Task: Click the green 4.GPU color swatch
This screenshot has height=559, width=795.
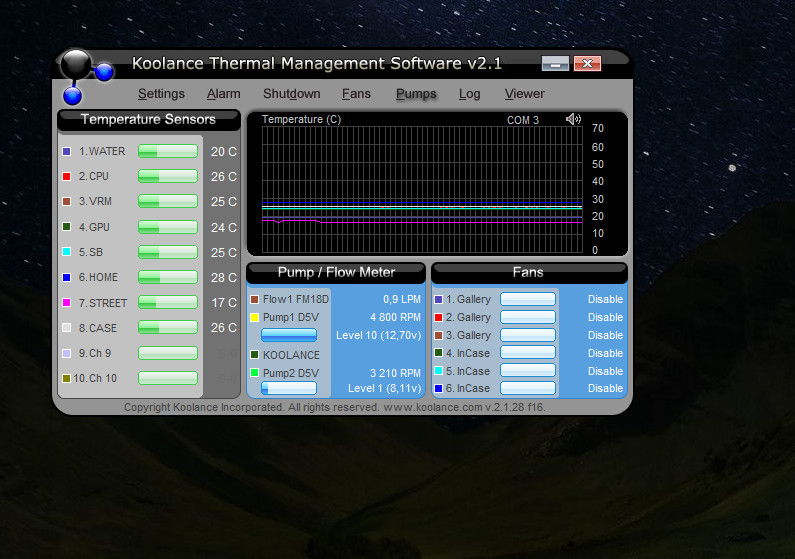Action: [x=66, y=227]
